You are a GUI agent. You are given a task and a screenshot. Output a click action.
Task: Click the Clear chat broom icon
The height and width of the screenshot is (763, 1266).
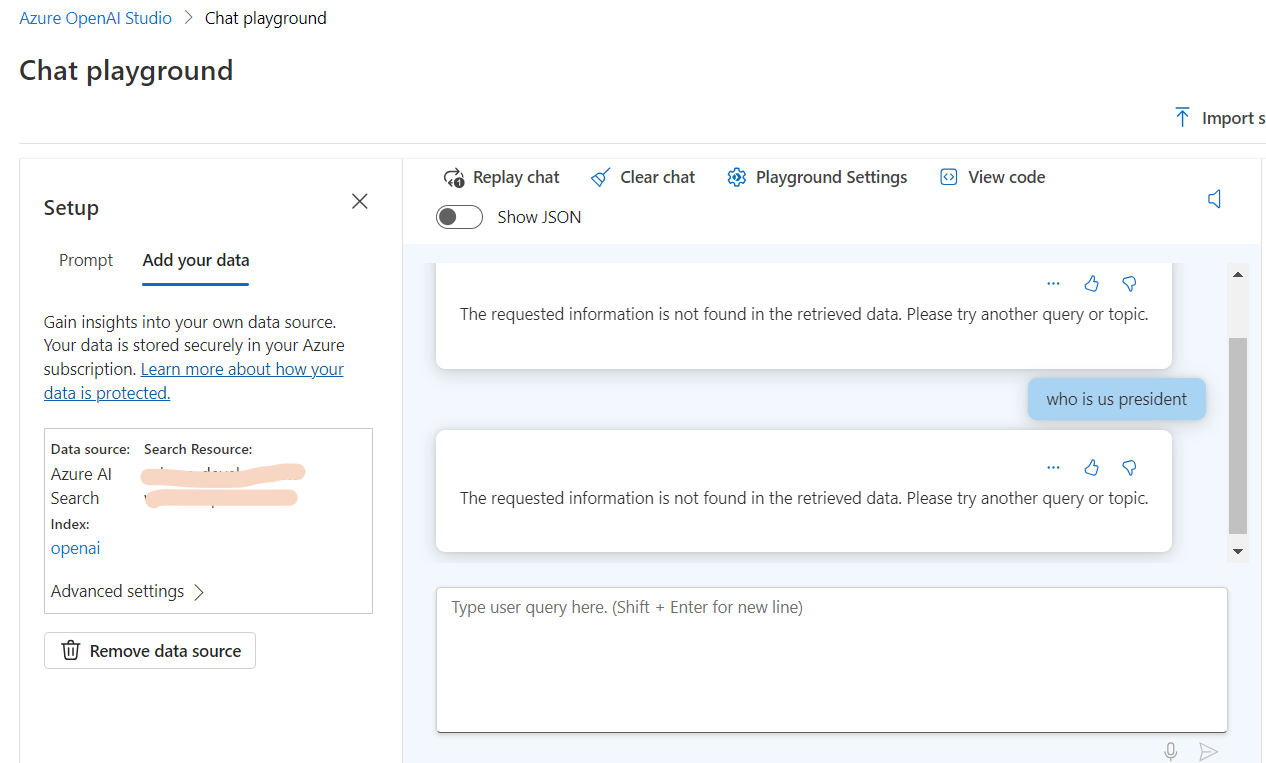point(600,178)
